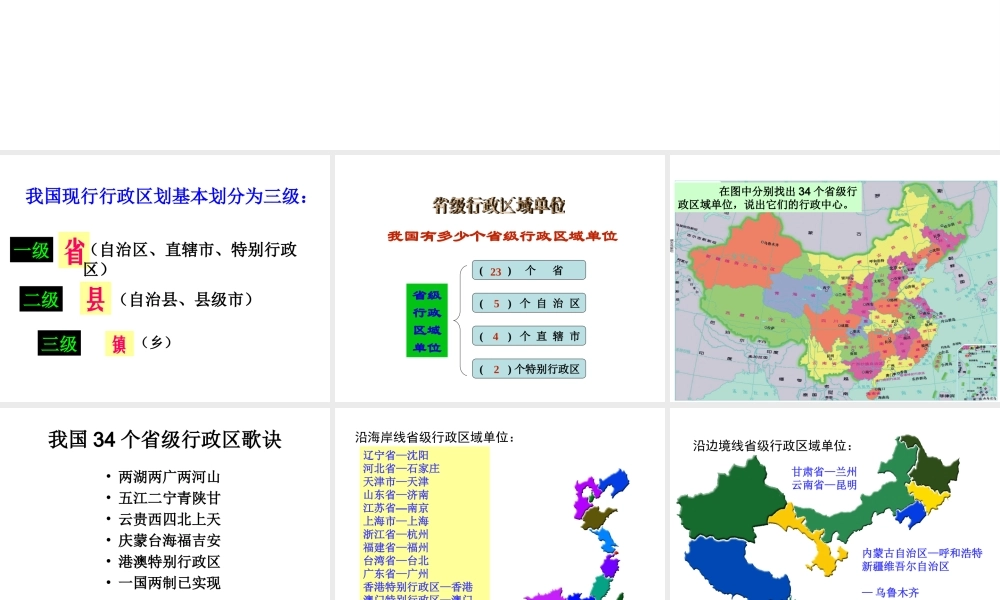Select the line 山东省—济南
Screen dimensions: 1000x600
(396, 495)
